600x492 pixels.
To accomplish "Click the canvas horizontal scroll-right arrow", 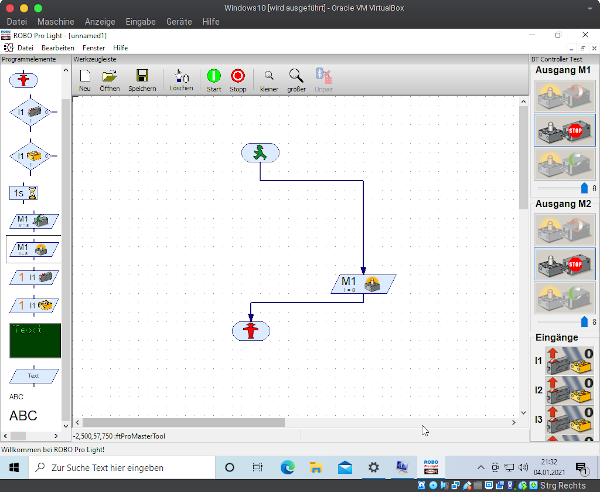I will click(x=514, y=422).
